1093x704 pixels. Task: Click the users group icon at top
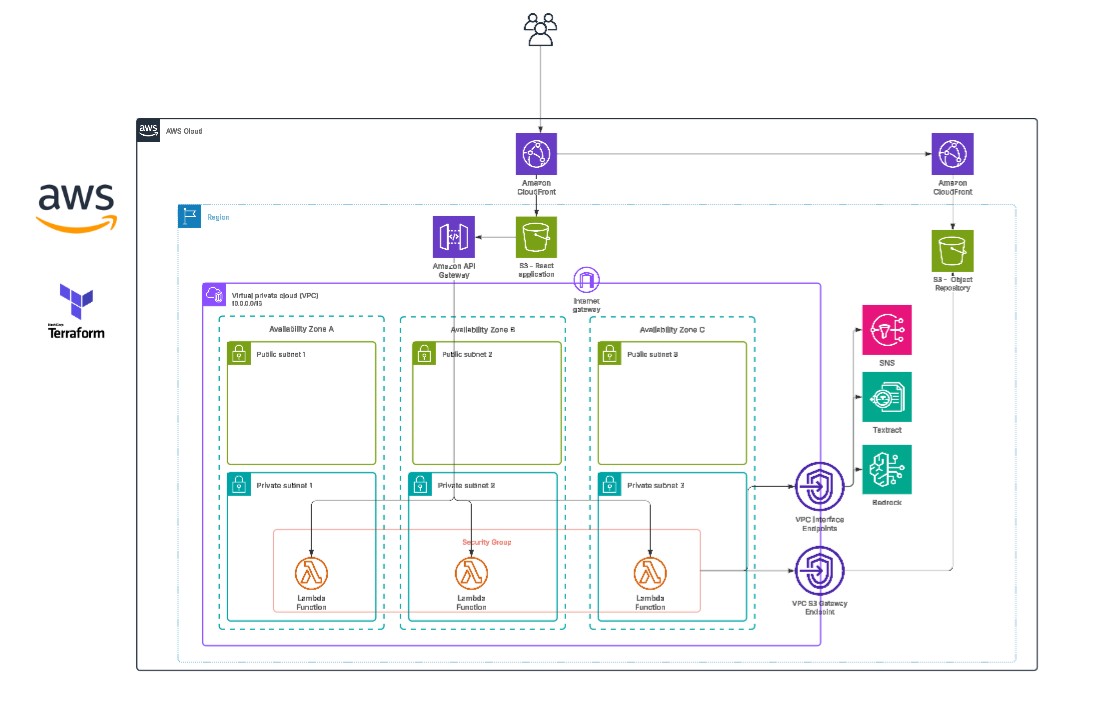click(540, 29)
